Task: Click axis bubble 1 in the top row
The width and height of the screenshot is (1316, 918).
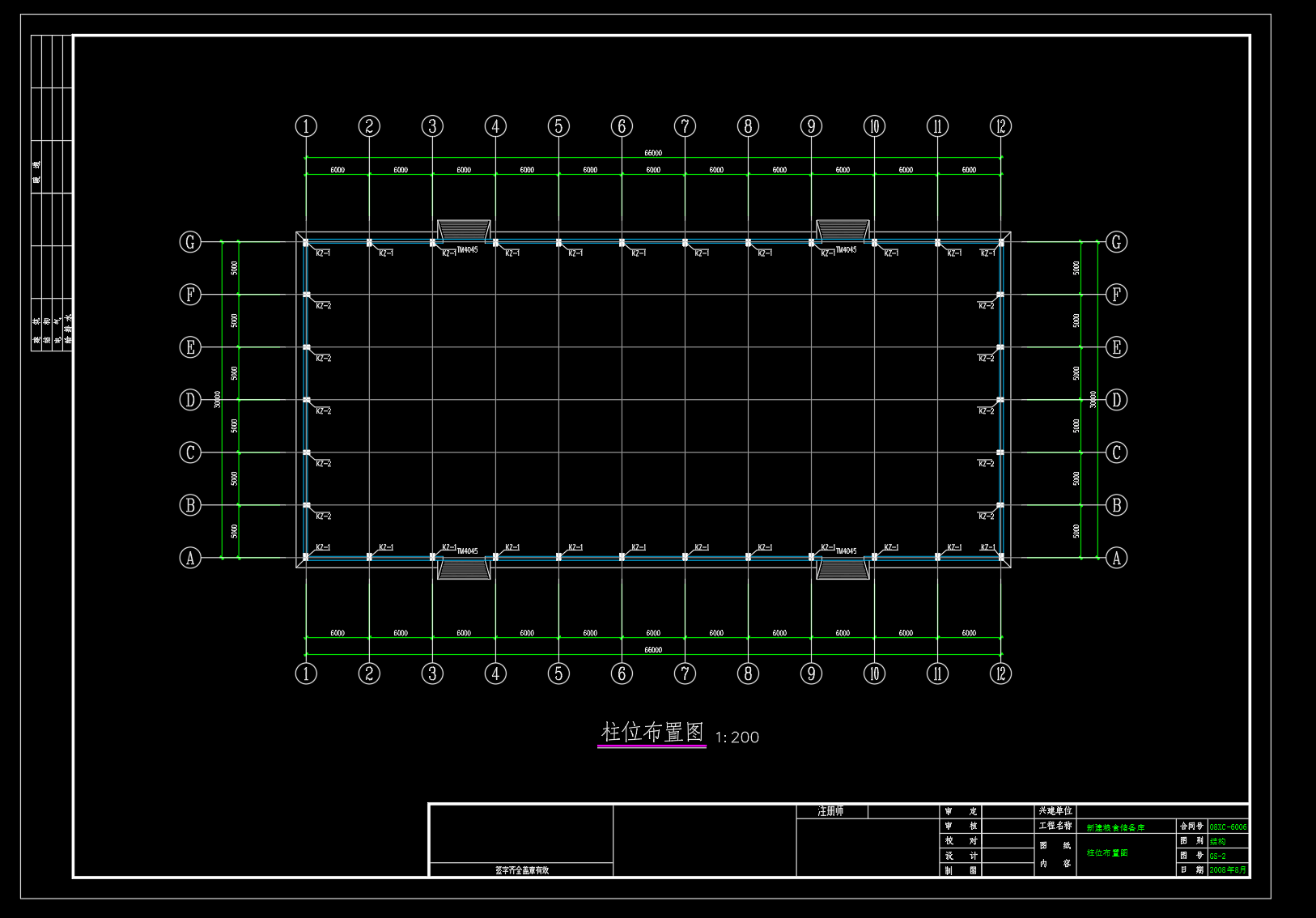Action: (306, 126)
